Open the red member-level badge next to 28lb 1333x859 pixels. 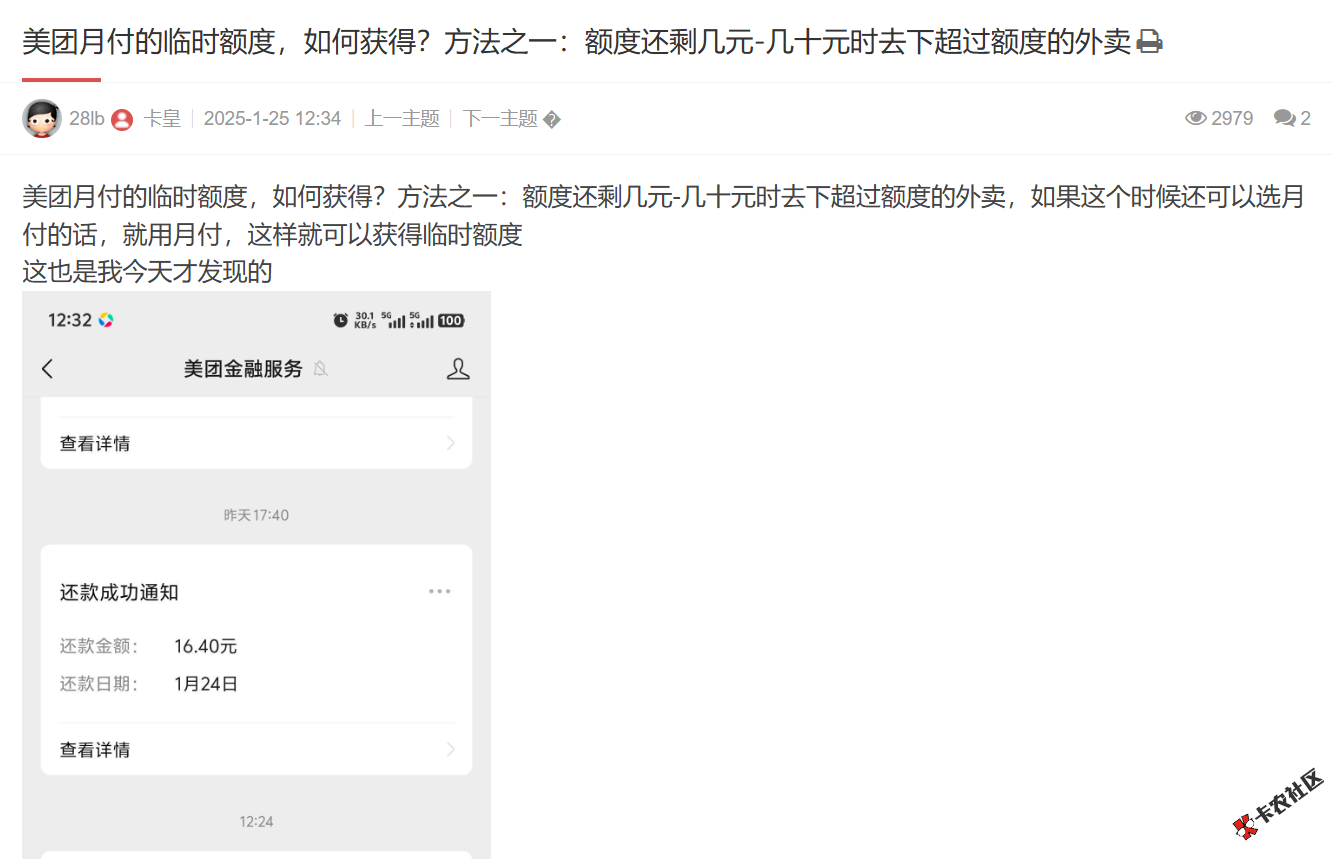(x=122, y=118)
